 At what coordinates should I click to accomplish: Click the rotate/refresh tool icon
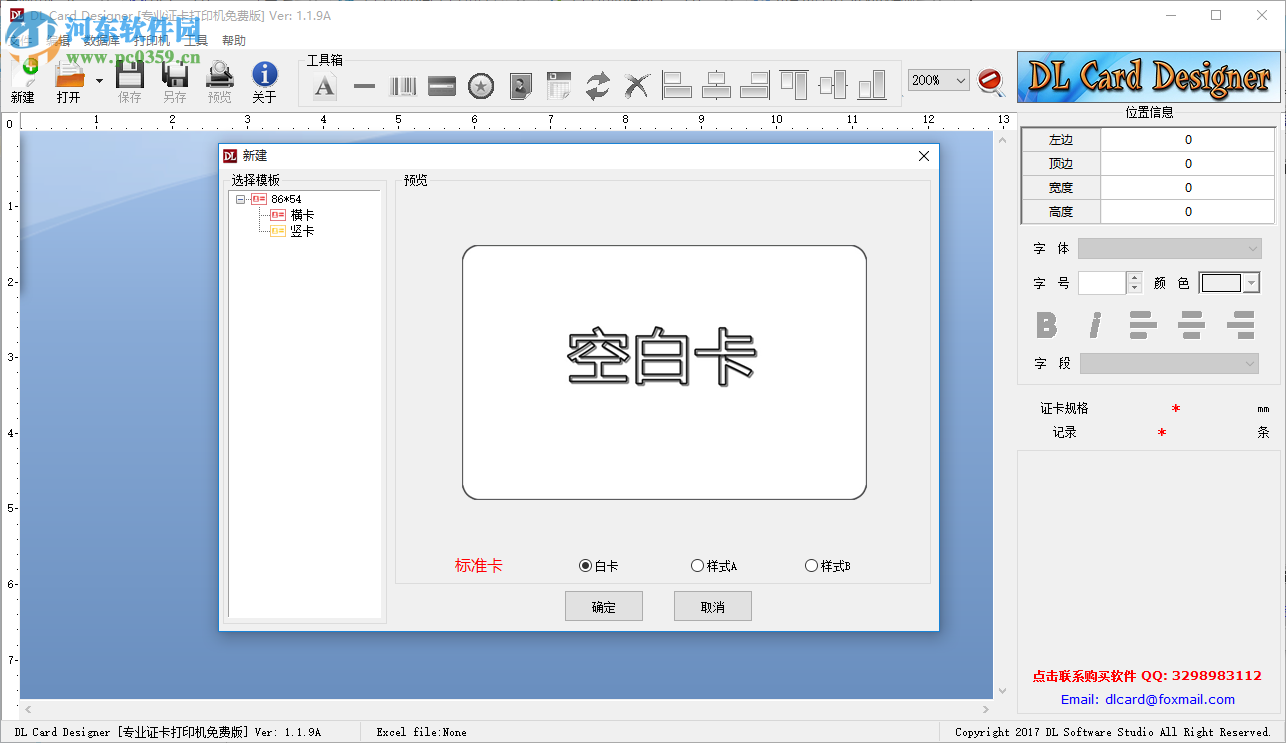(598, 86)
